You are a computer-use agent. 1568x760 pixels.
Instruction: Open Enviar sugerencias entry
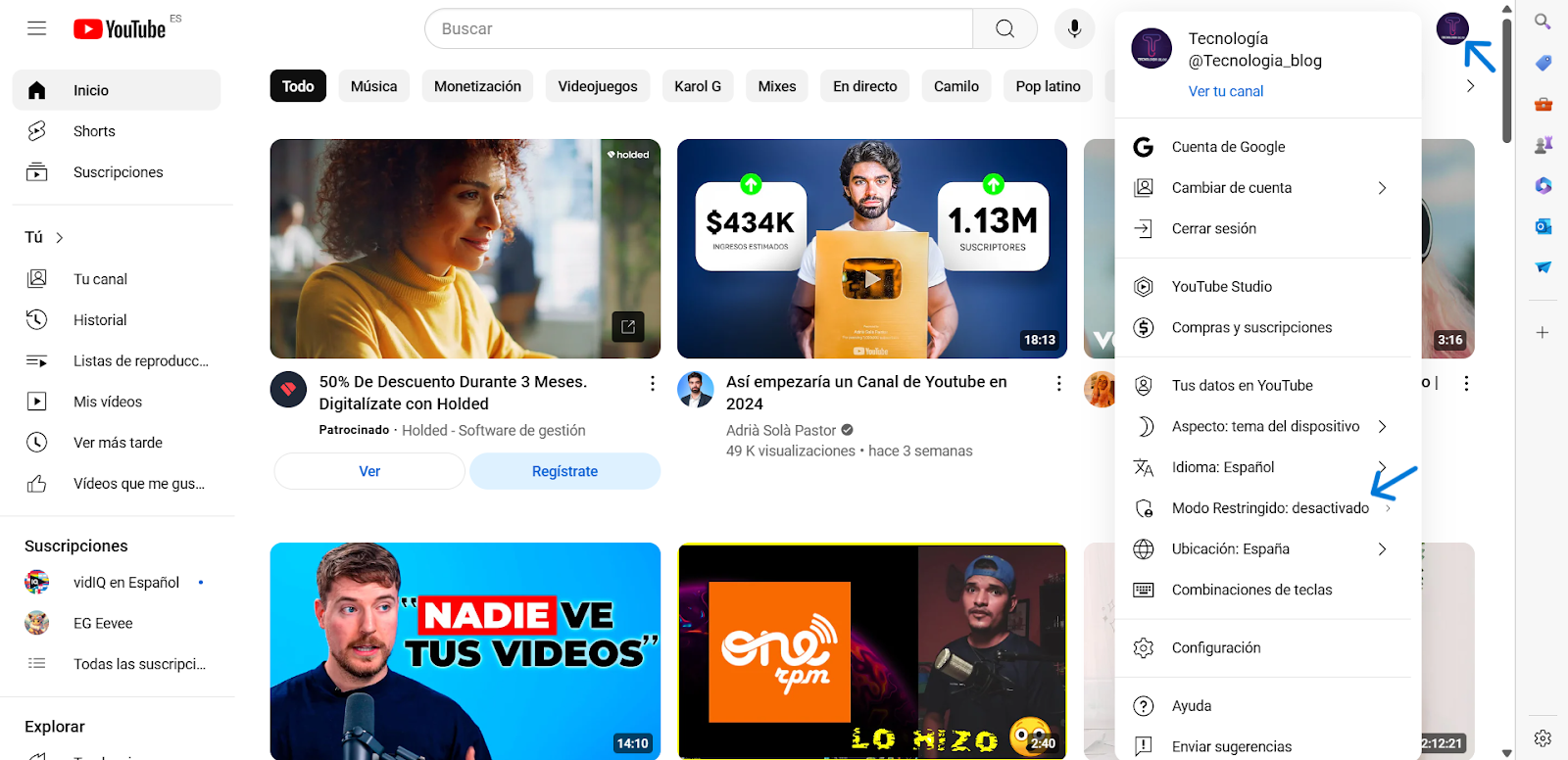click(1267, 746)
